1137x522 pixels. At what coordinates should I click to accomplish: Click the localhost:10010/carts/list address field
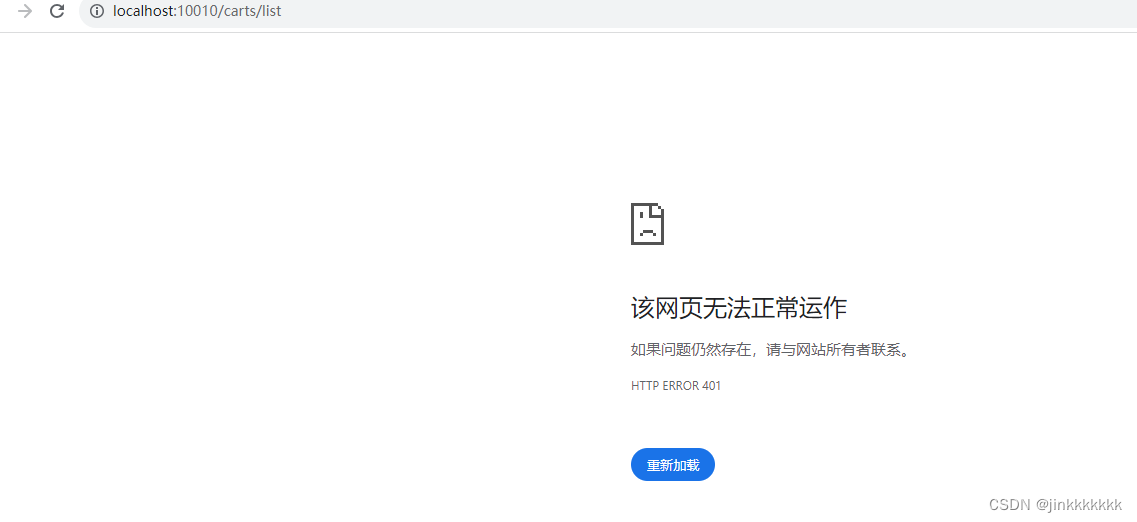tap(608, 12)
